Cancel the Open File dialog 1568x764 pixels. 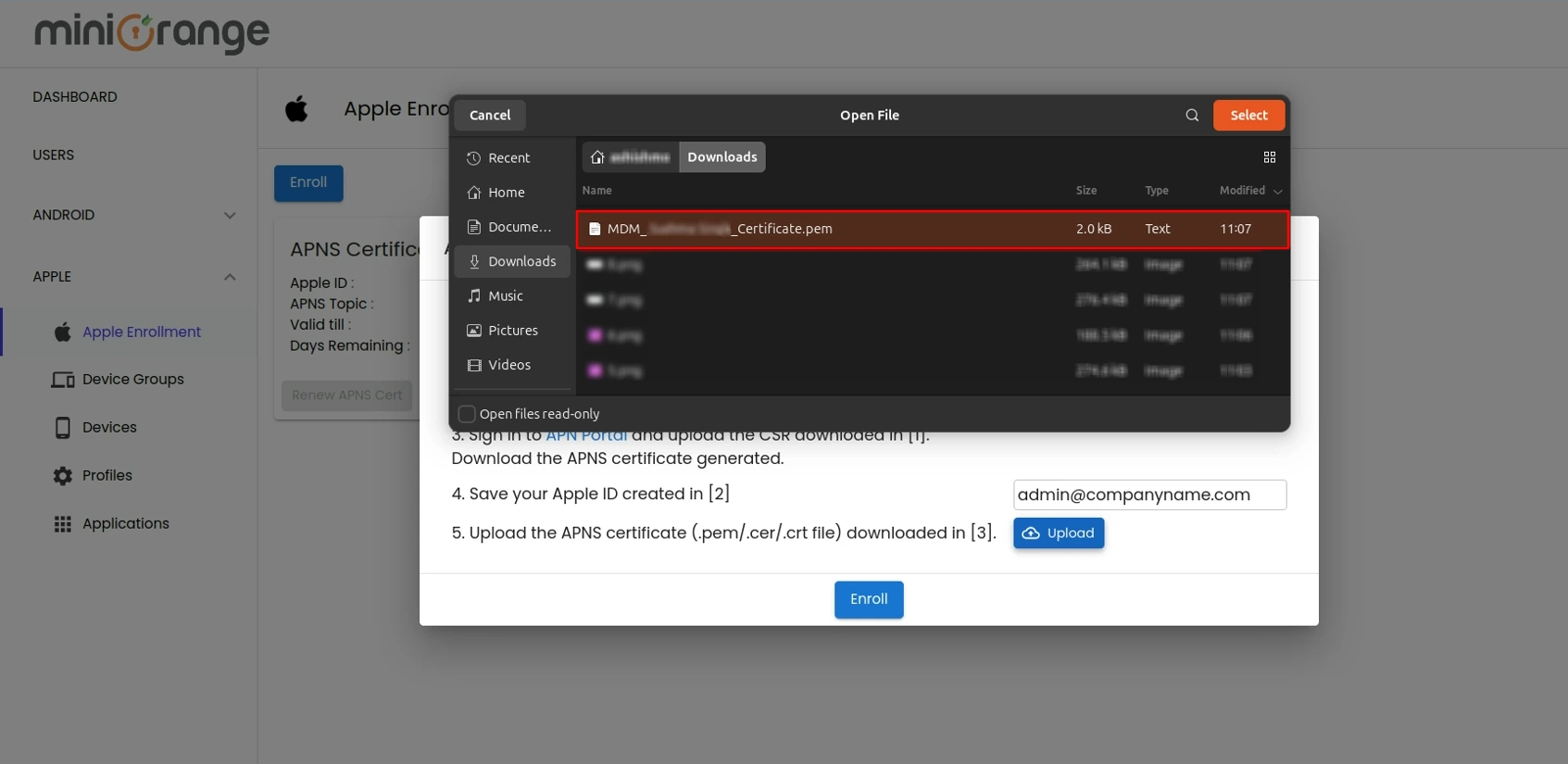click(x=490, y=115)
